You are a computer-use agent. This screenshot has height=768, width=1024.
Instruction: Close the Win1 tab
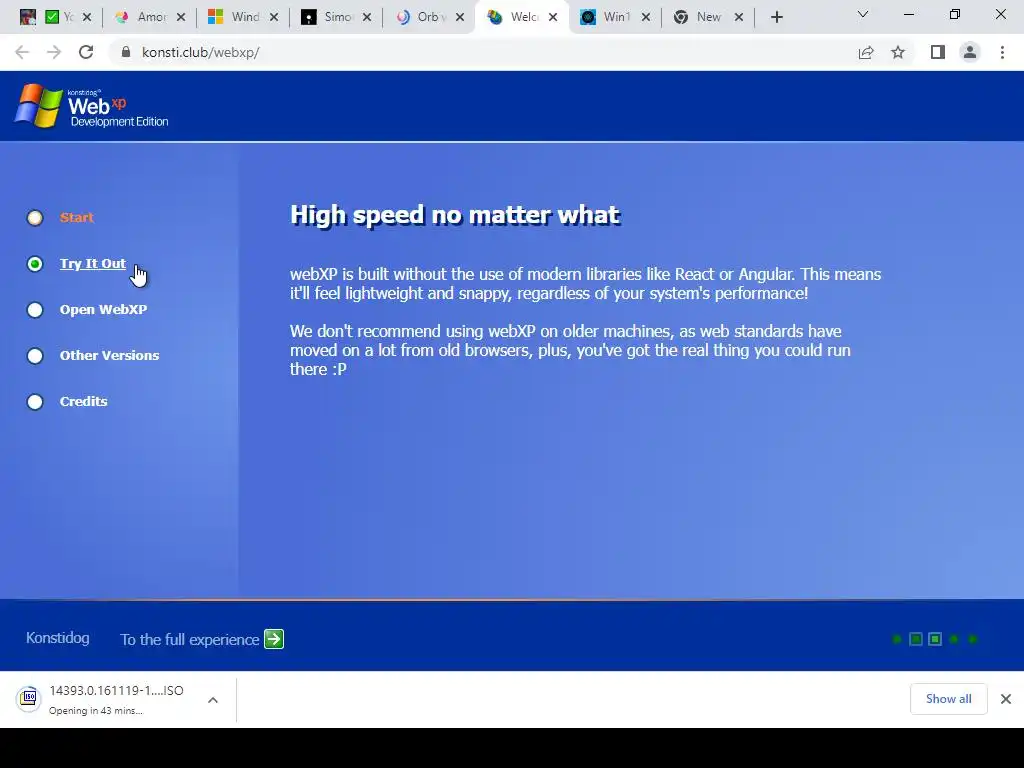pos(646,17)
